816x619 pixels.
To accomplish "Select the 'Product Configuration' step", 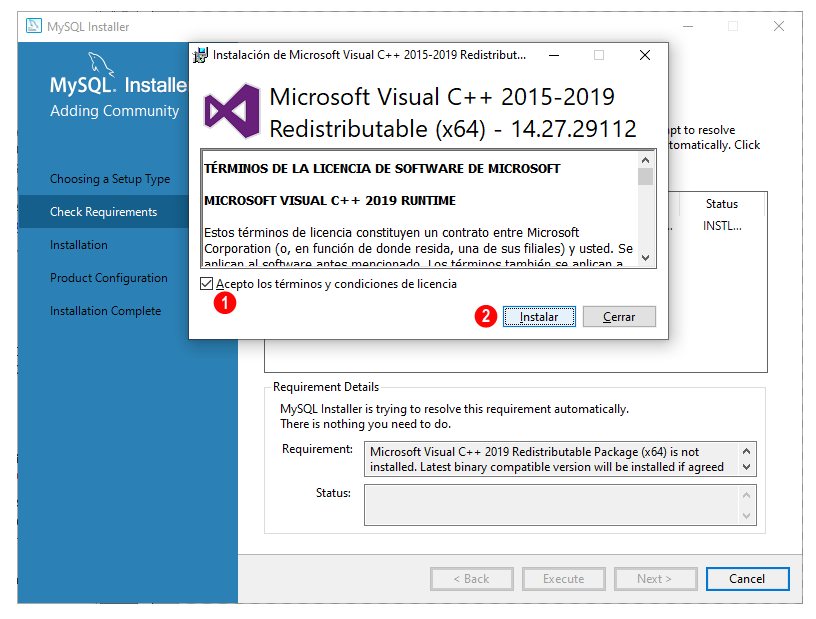I will (x=109, y=278).
